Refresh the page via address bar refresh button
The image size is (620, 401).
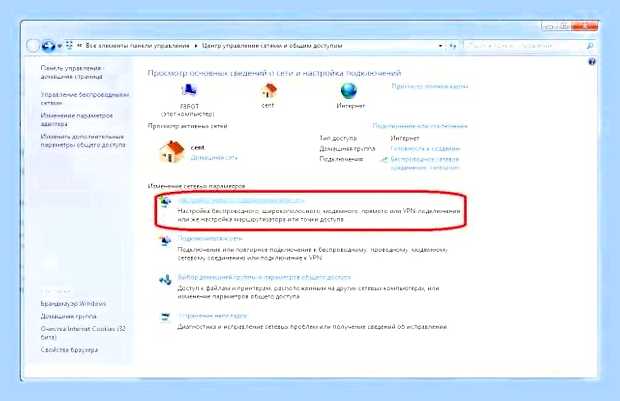click(x=453, y=46)
